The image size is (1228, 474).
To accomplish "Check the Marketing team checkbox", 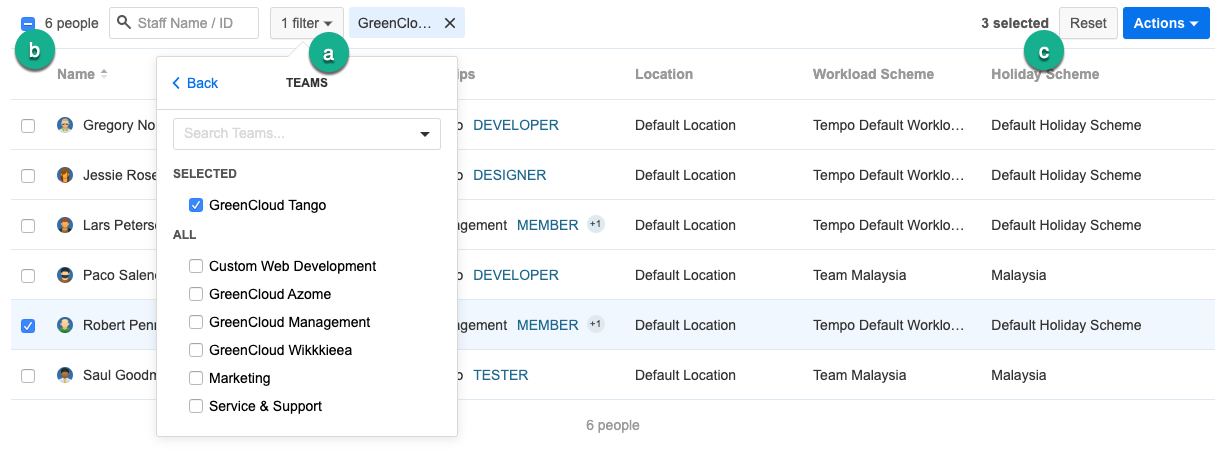I will [196, 378].
